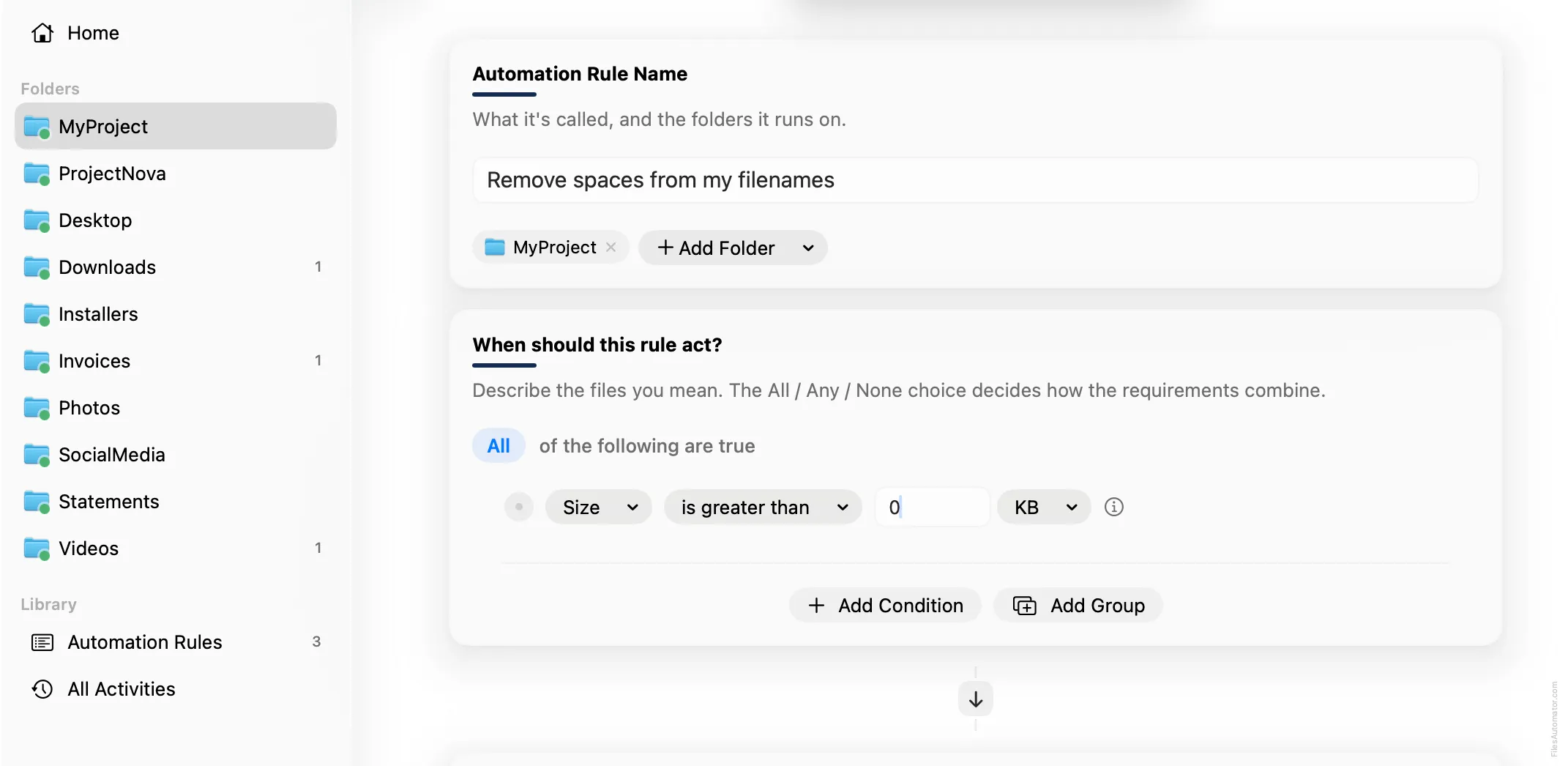
Task: Edit the automation rule name field
Action: click(975, 180)
